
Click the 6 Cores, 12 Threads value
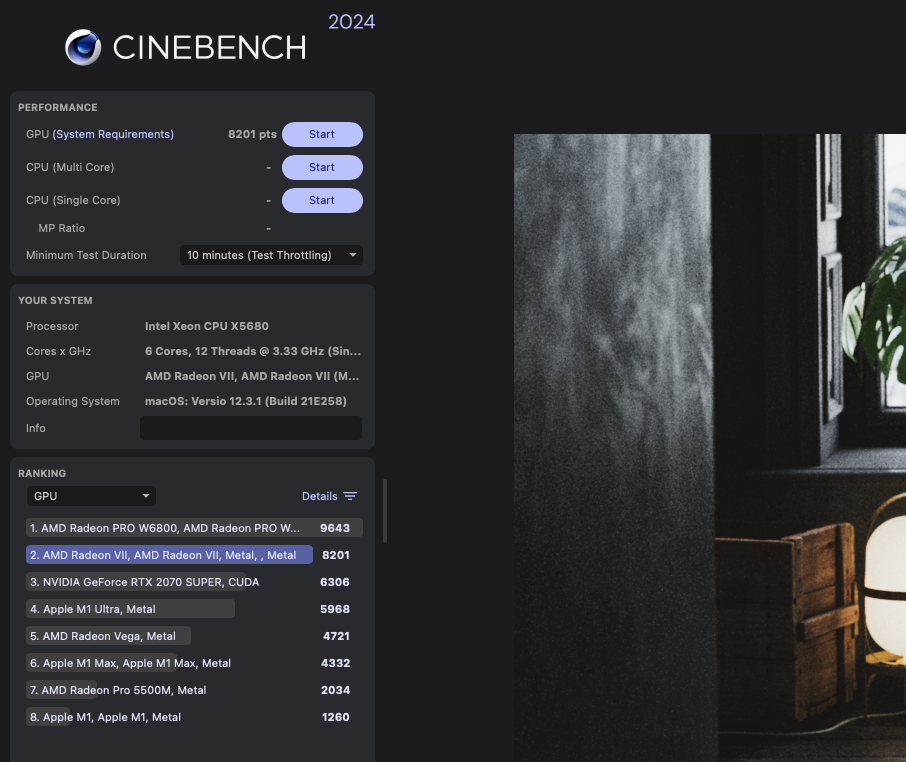(253, 351)
